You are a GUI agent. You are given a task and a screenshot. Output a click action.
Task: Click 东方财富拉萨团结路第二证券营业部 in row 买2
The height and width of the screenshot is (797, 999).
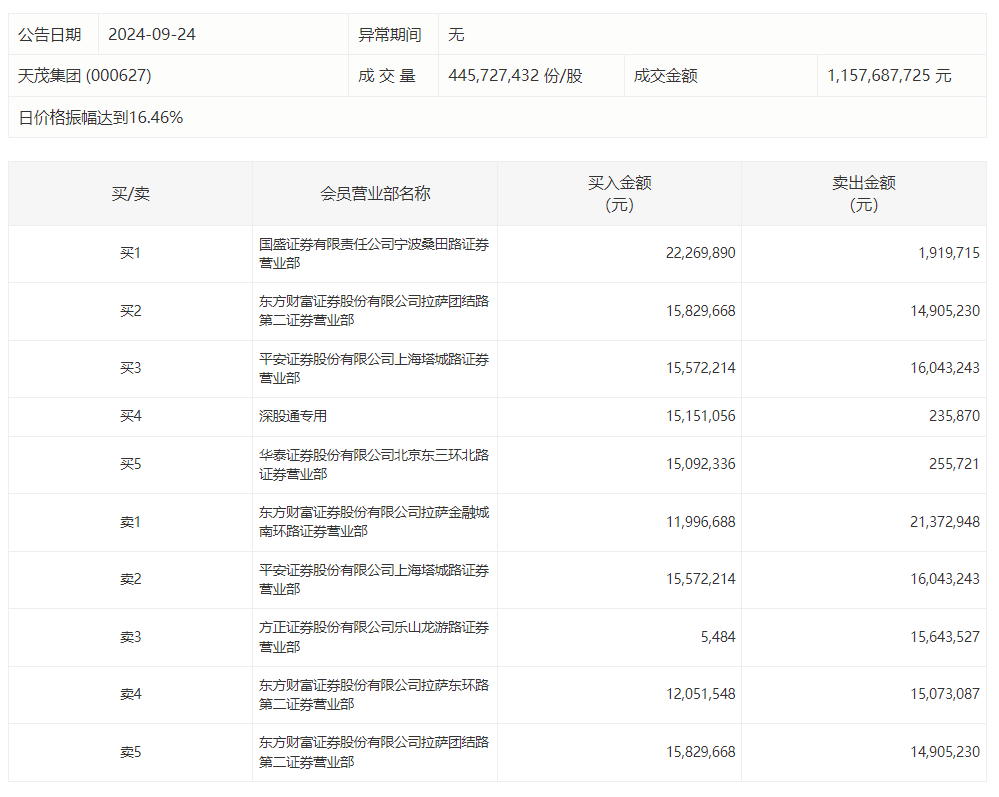(374, 311)
